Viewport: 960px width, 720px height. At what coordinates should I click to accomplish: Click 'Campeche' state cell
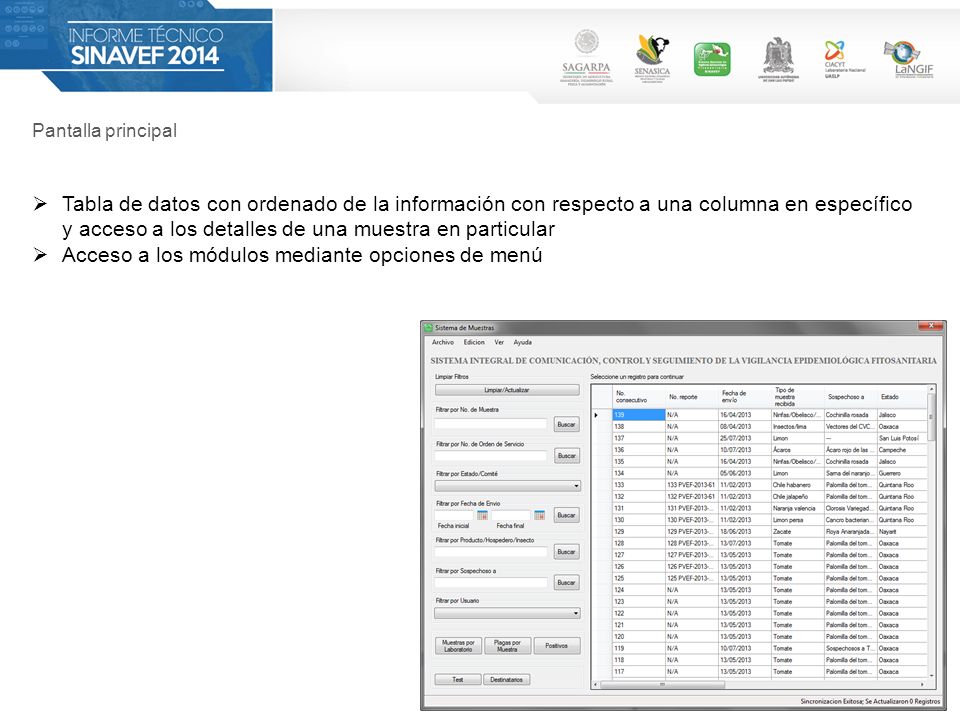coord(902,450)
